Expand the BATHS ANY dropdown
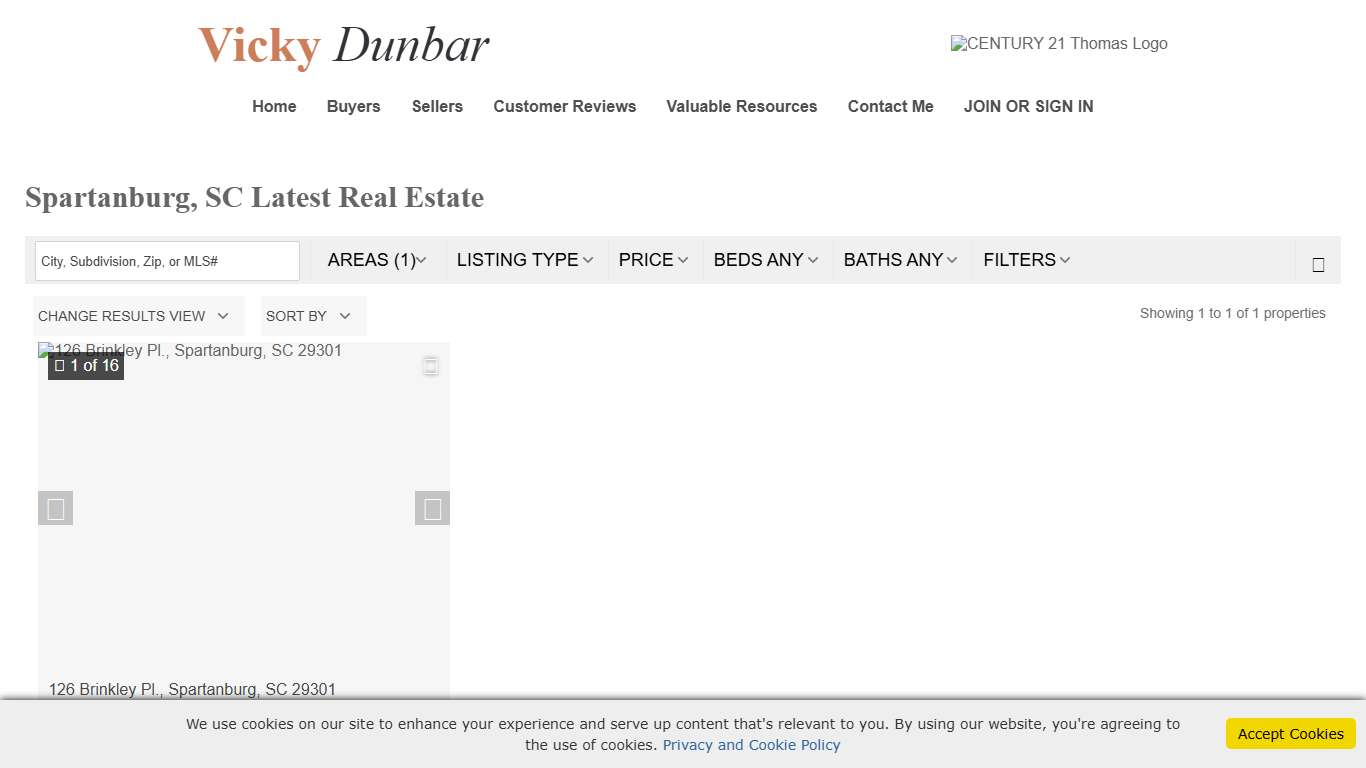The image size is (1366, 768). [900, 260]
